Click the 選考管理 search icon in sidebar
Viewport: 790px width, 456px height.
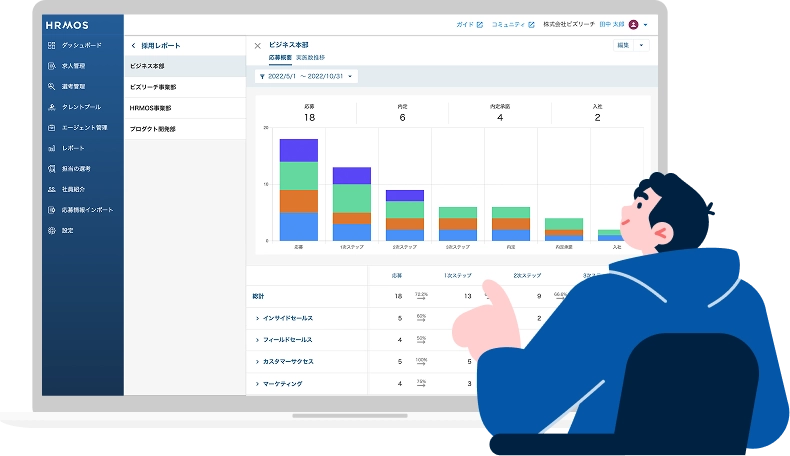pos(51,86)
